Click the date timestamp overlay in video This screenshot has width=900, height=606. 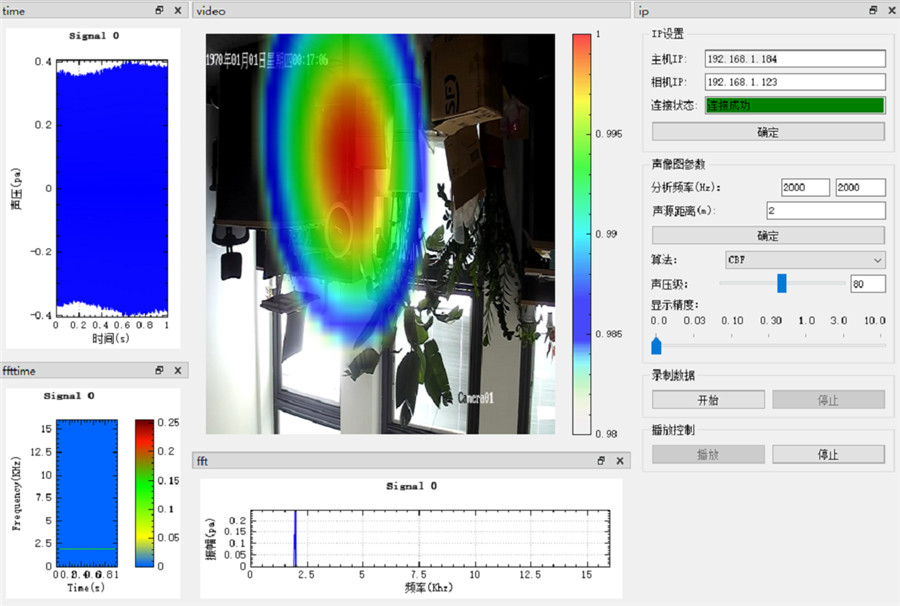click(267, 60)
